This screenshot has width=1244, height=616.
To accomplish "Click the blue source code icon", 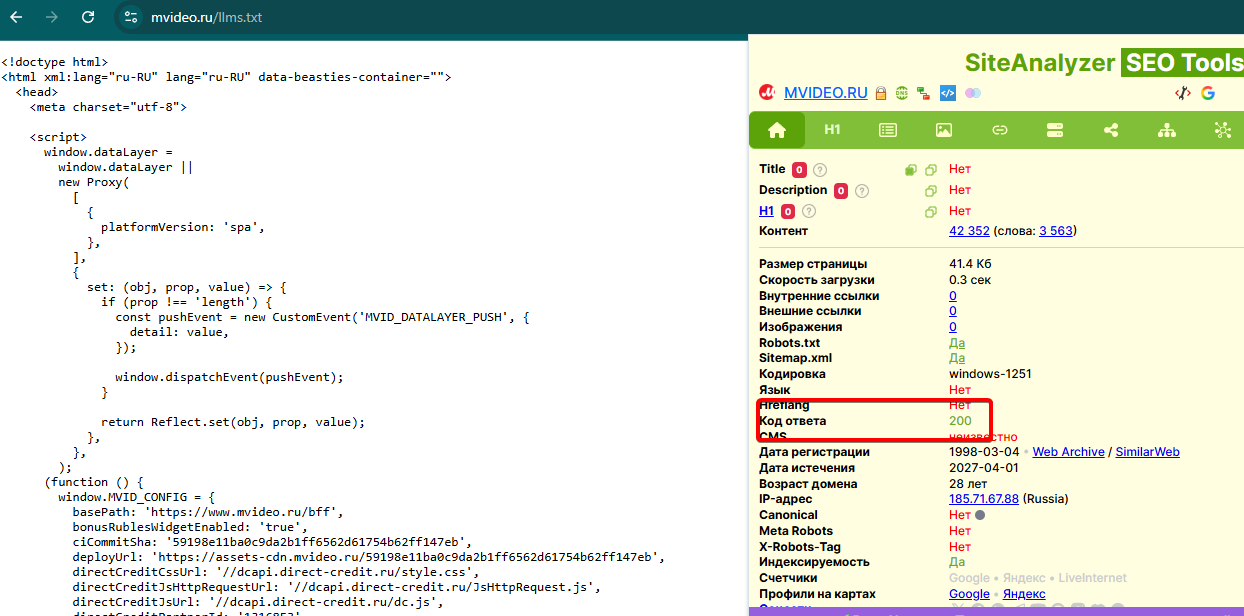I will [x=948, y=93].
